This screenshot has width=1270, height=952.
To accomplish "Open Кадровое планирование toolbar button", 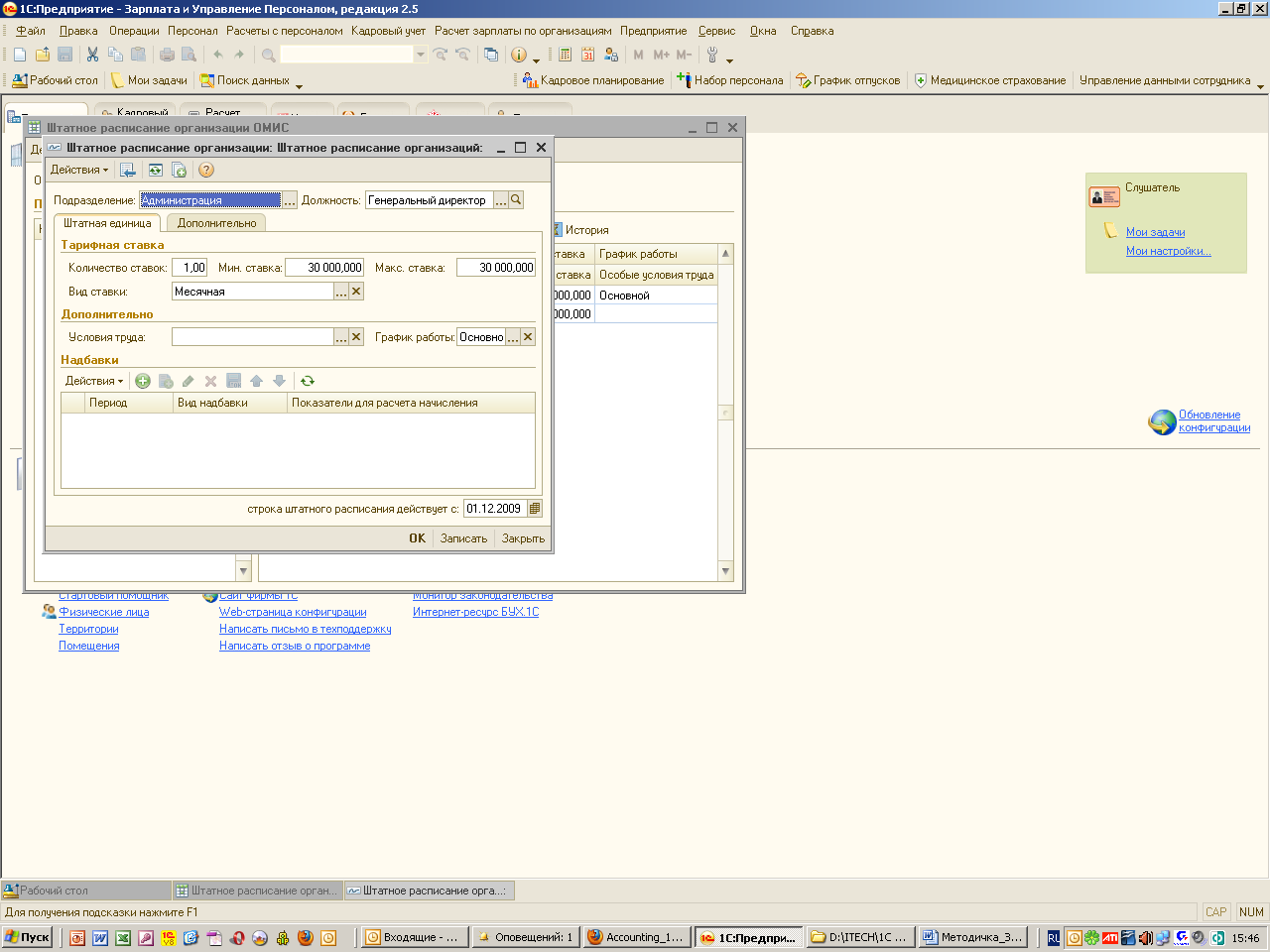I will point(593,80).
